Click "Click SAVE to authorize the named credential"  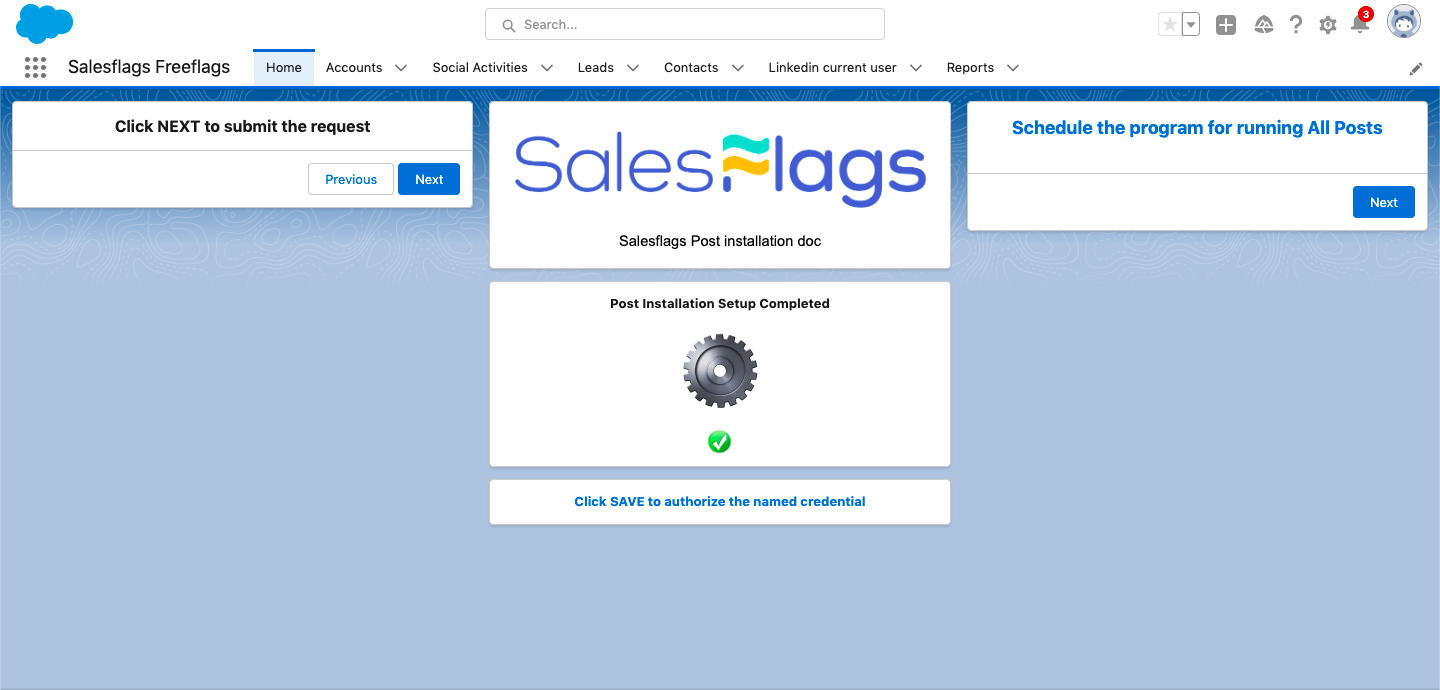(x=720, y=501)
